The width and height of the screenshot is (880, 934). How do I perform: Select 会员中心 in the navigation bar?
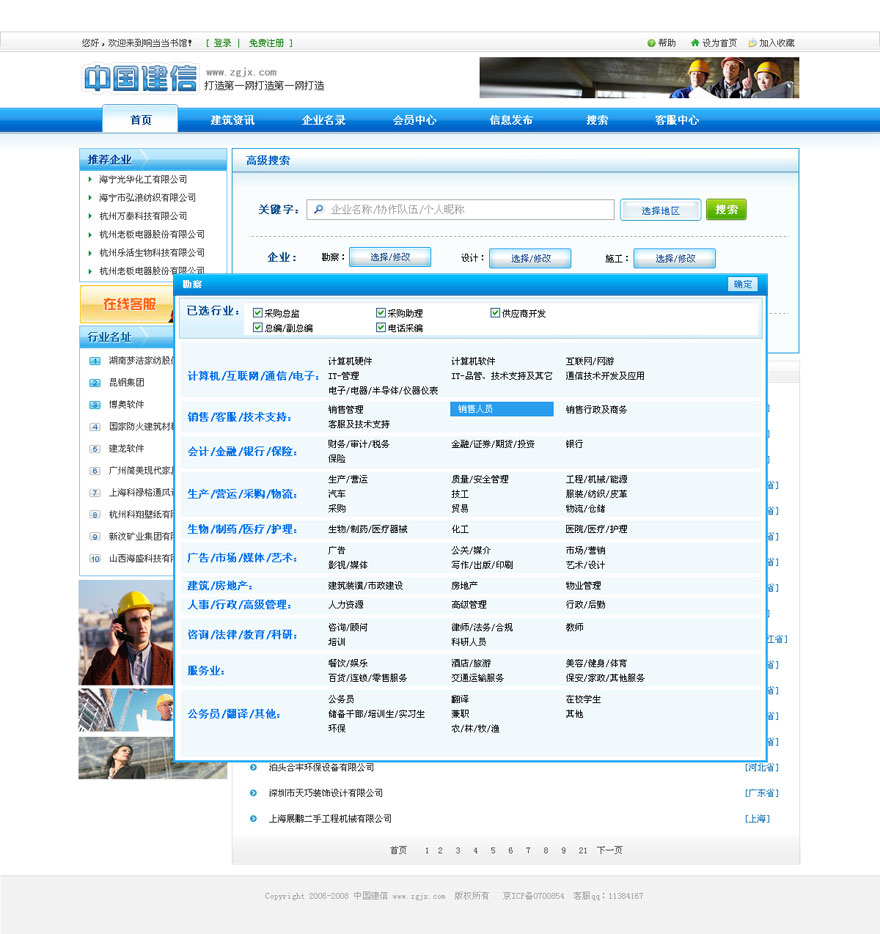416,119
